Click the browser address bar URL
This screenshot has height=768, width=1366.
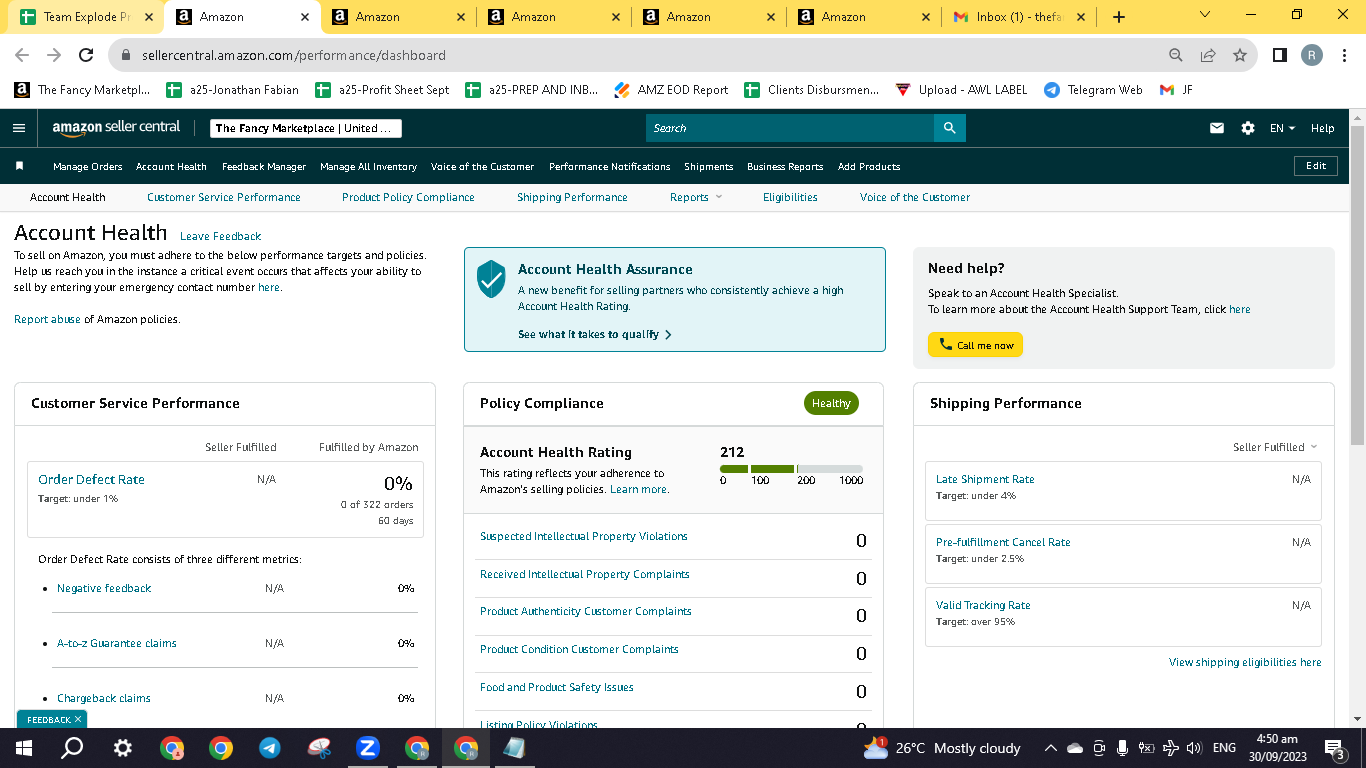click(294, 55)
